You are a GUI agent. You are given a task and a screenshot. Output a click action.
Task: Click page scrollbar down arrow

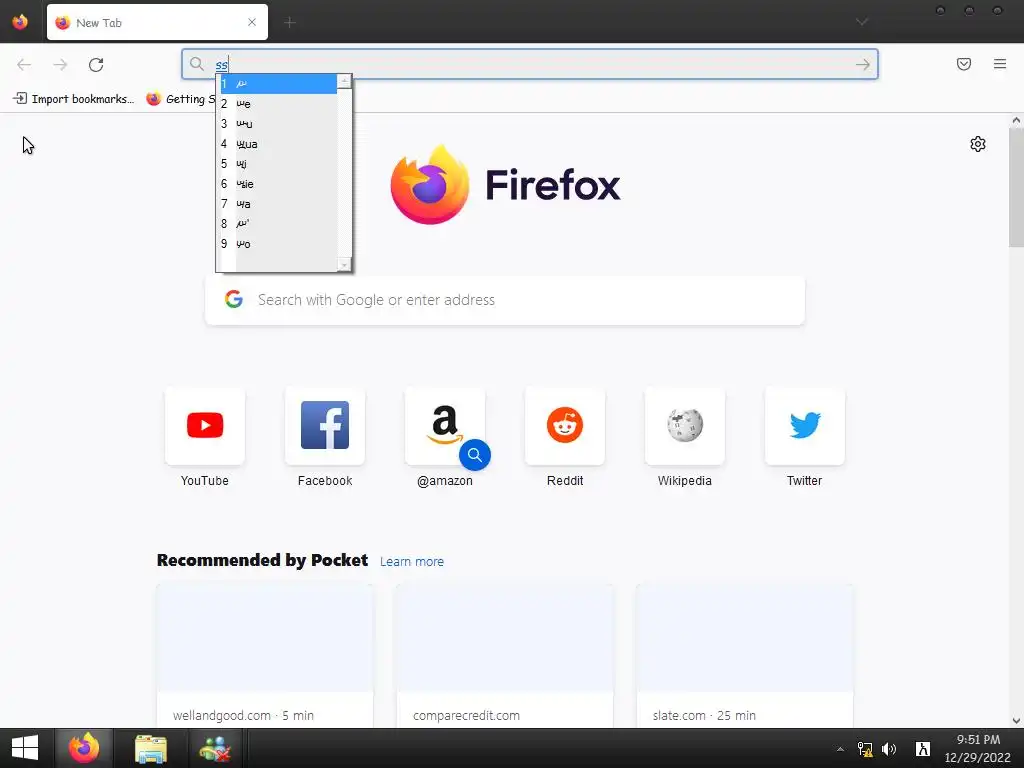(x=1016, y=721)
